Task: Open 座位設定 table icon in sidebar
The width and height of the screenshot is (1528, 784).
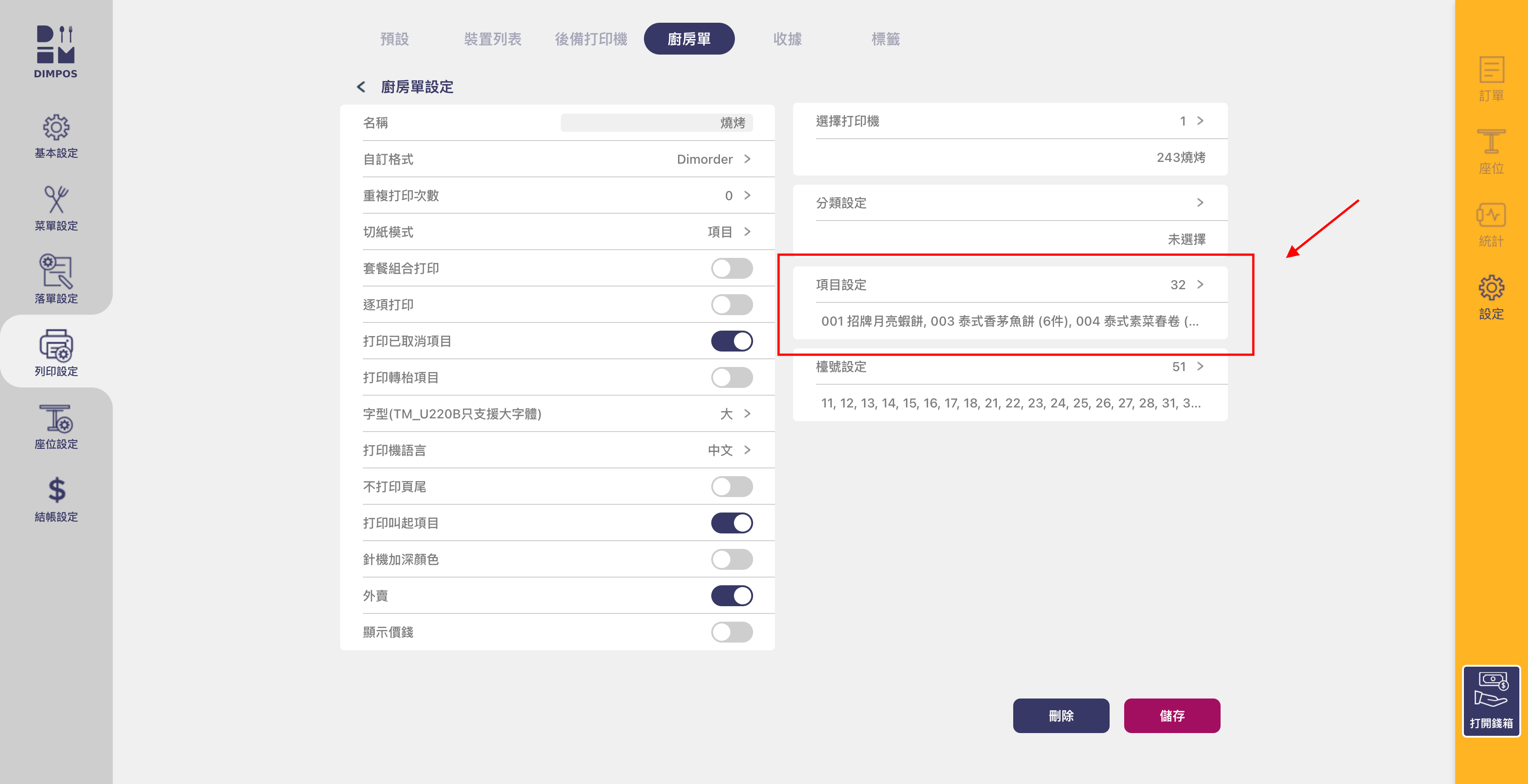Action: [56, 419]
